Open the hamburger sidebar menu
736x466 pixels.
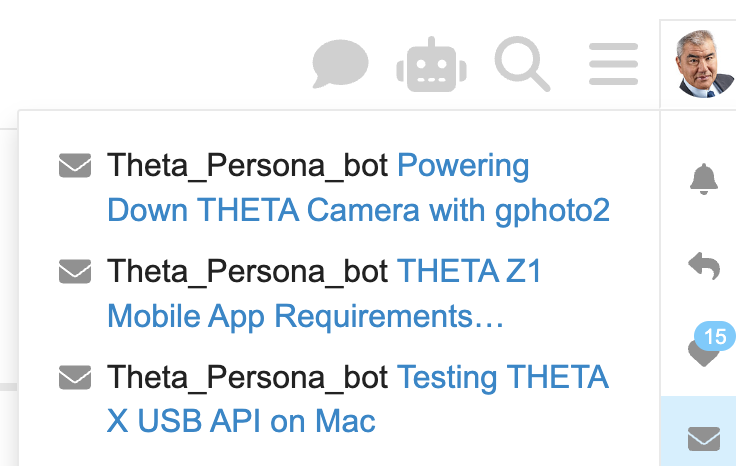point(613,64)
